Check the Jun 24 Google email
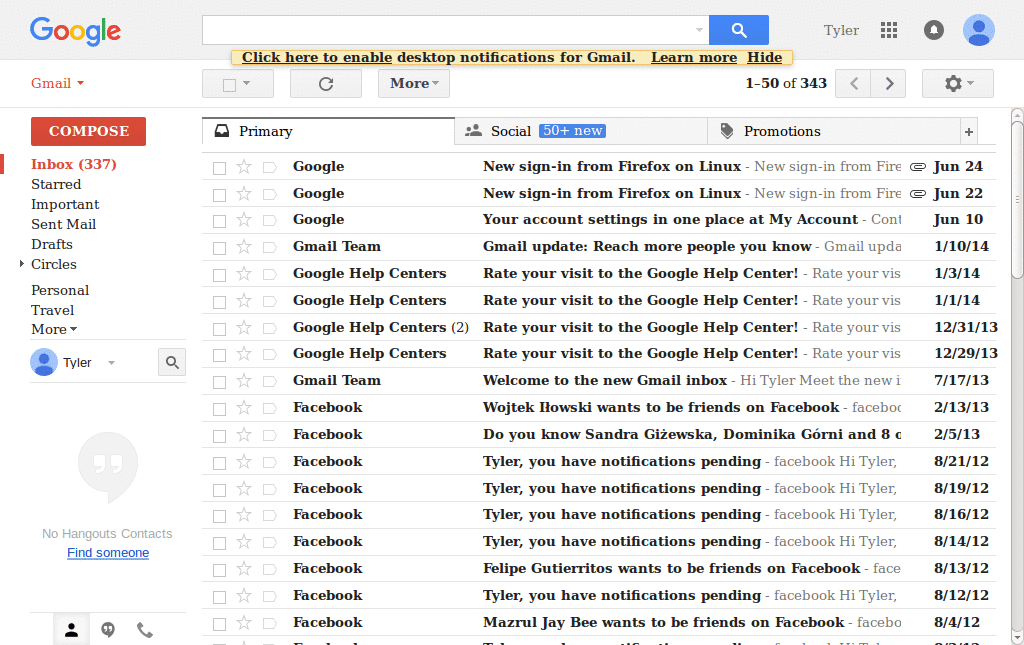The image size is (1024, 645). [x=219, y=168]
